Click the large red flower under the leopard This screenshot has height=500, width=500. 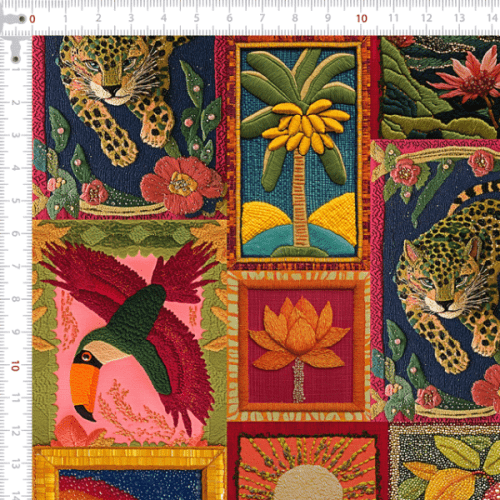[x=182, y=185]
